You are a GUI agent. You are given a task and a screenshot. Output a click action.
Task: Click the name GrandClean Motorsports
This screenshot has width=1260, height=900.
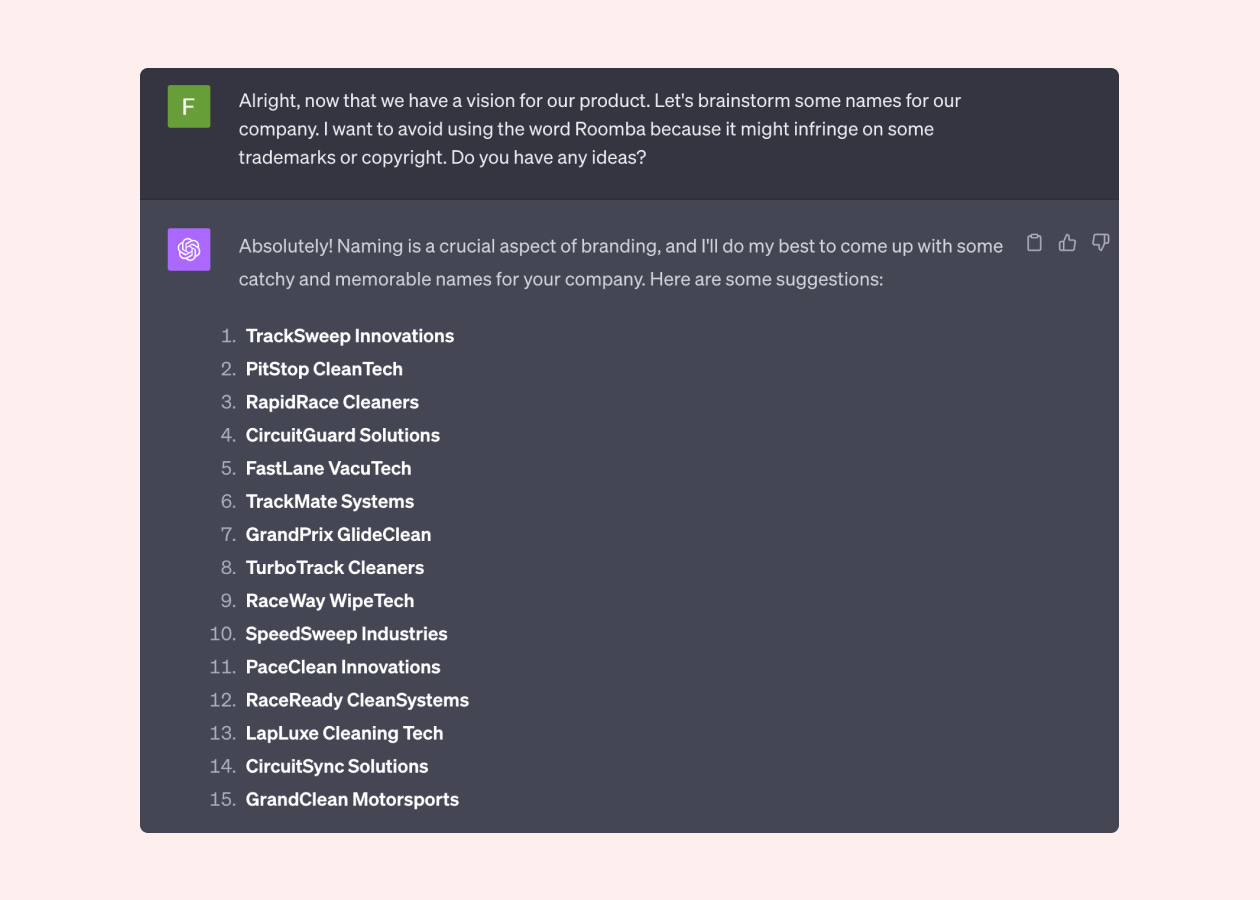(352, 799)
